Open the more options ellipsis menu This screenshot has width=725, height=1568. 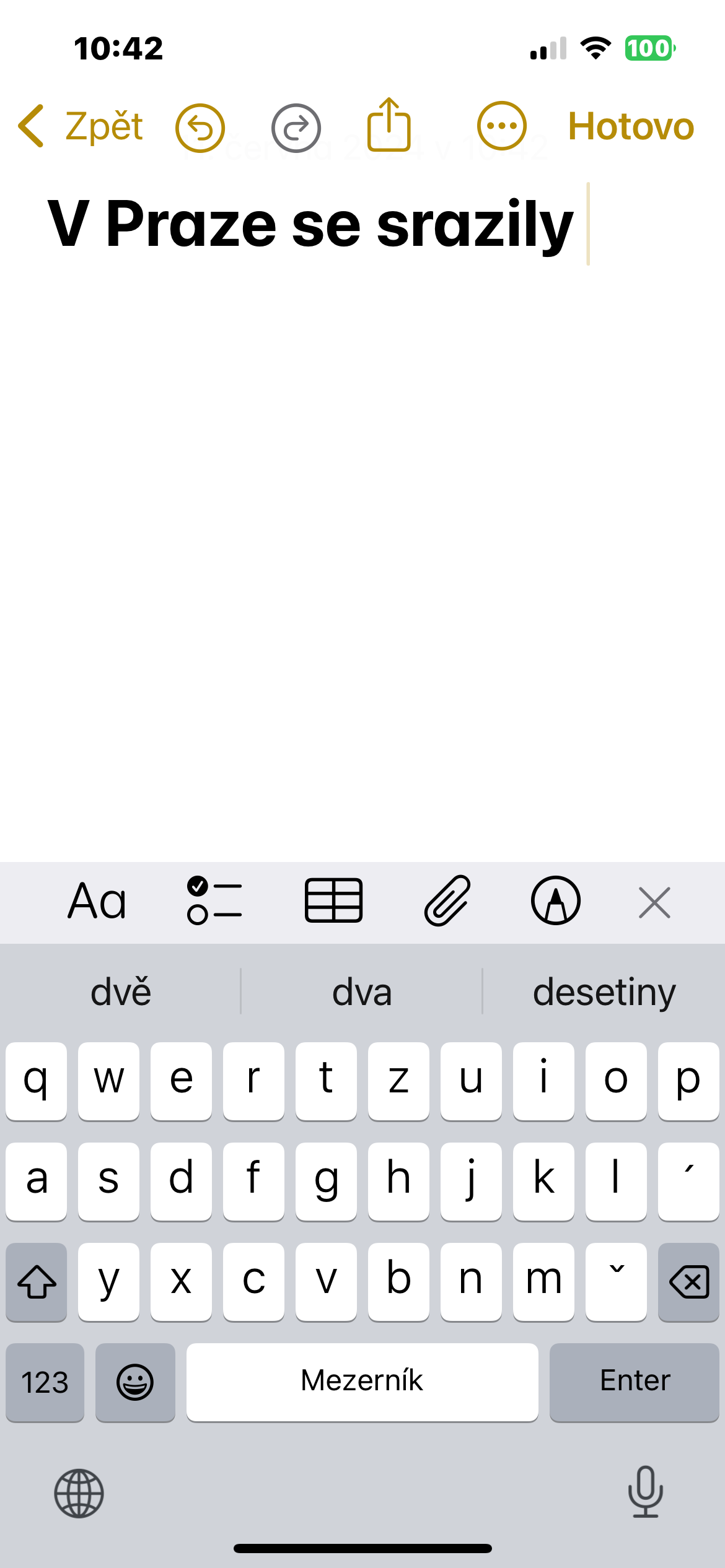pos(502,126)
